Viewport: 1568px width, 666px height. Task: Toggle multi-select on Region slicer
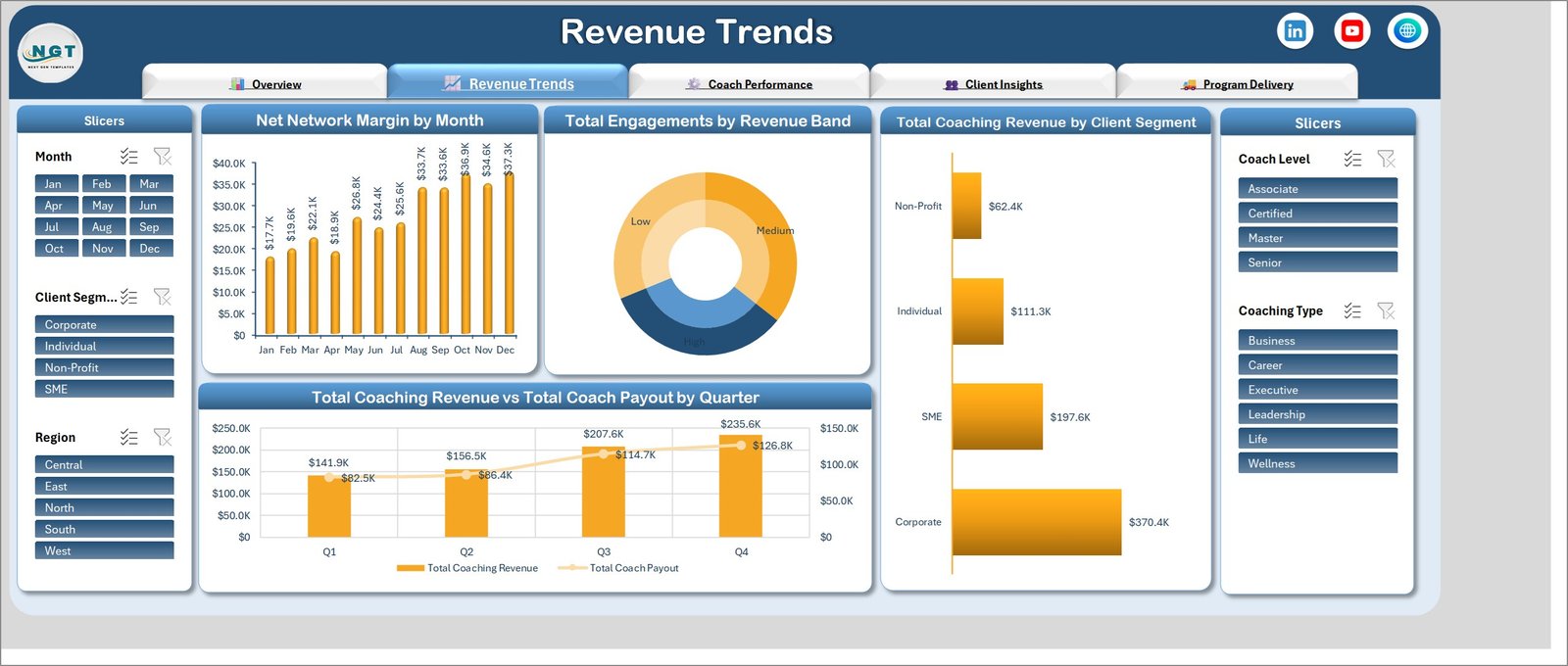[129, 438]
